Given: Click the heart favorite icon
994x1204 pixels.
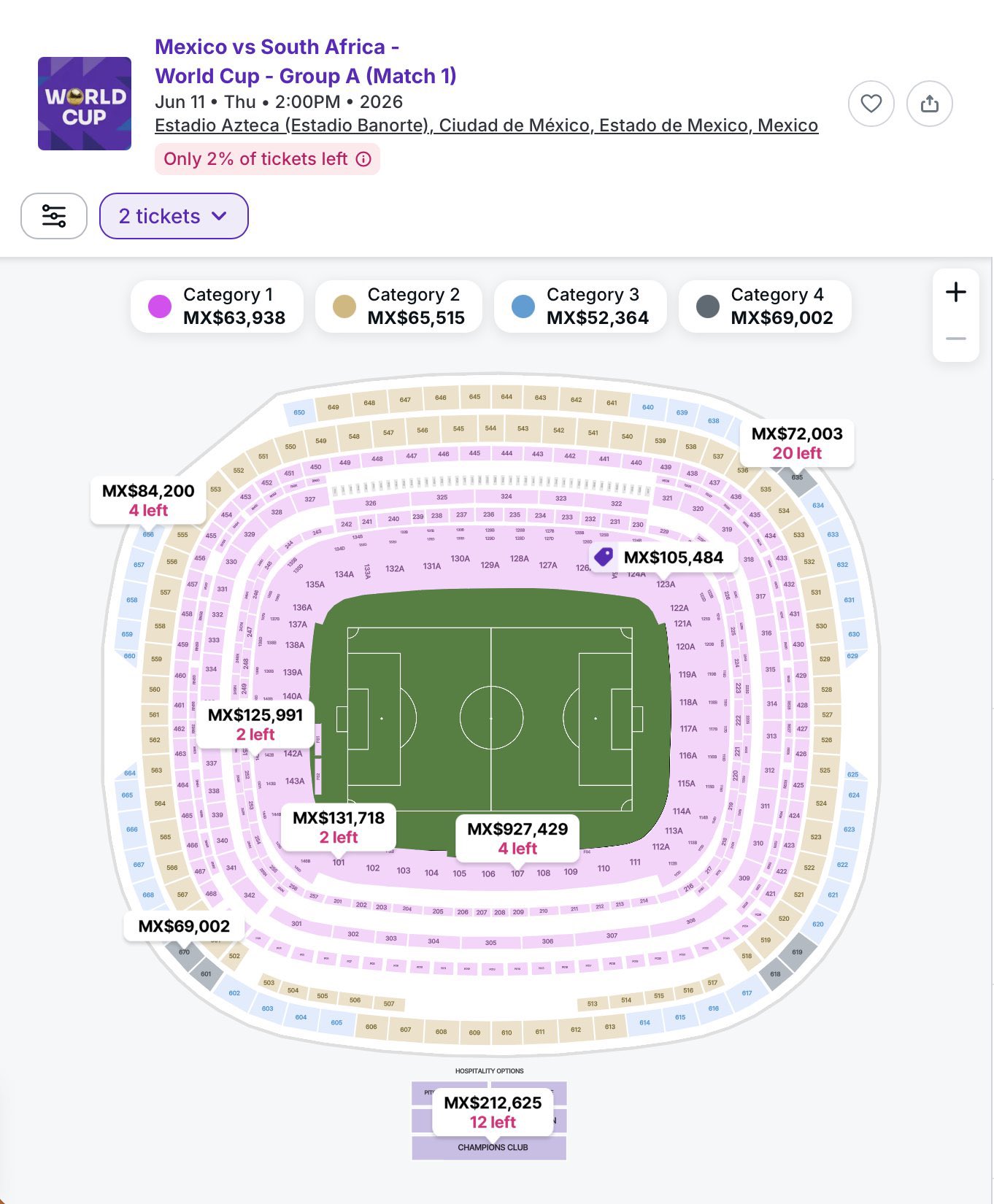Looking at the screenshot, I should (x=871, y=104).
